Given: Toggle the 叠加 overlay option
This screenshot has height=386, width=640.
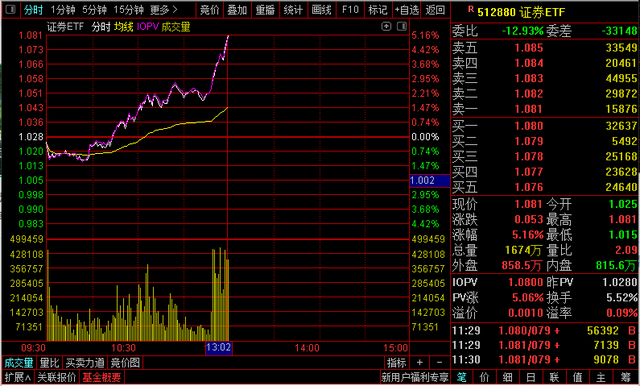Looking at the screenshot, I should (237, 10).
